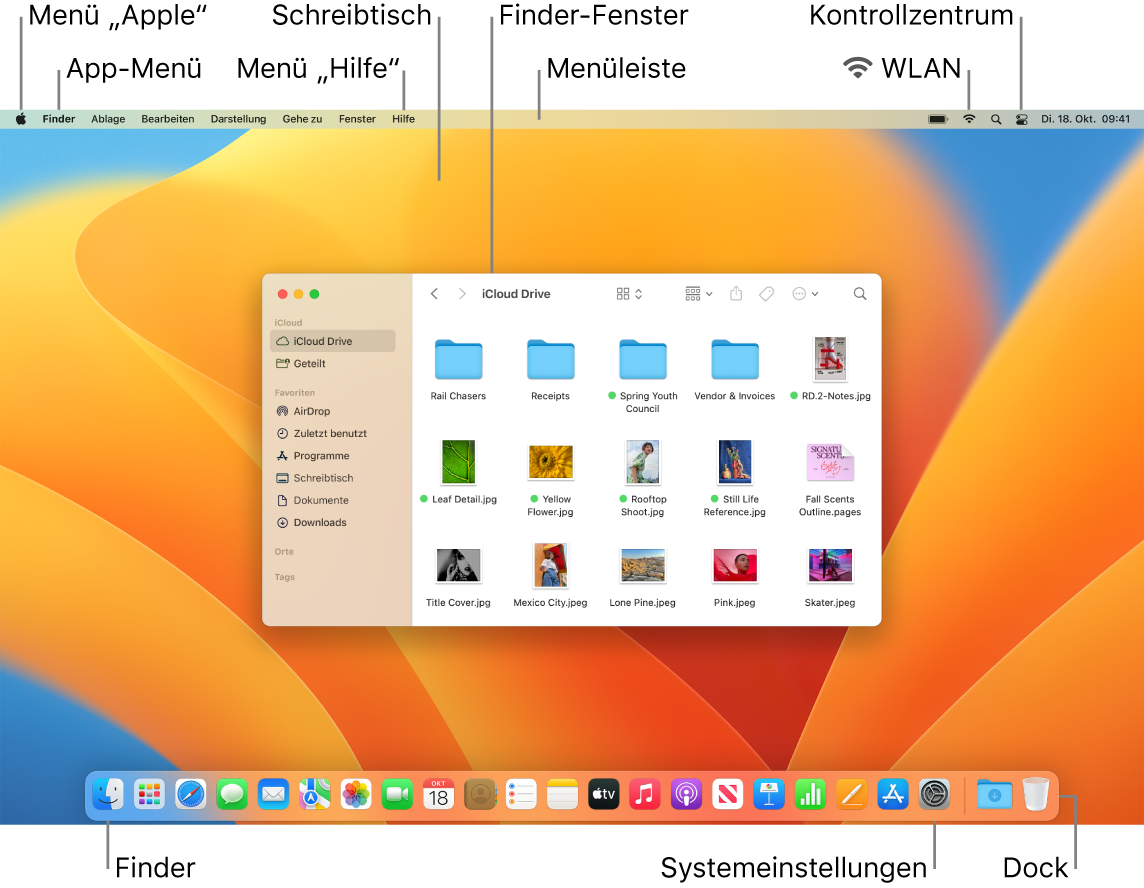This screenshot has width=1144, height=888.
Task: Open the More actions ellipsis dropdown
Action: [805, 293]
